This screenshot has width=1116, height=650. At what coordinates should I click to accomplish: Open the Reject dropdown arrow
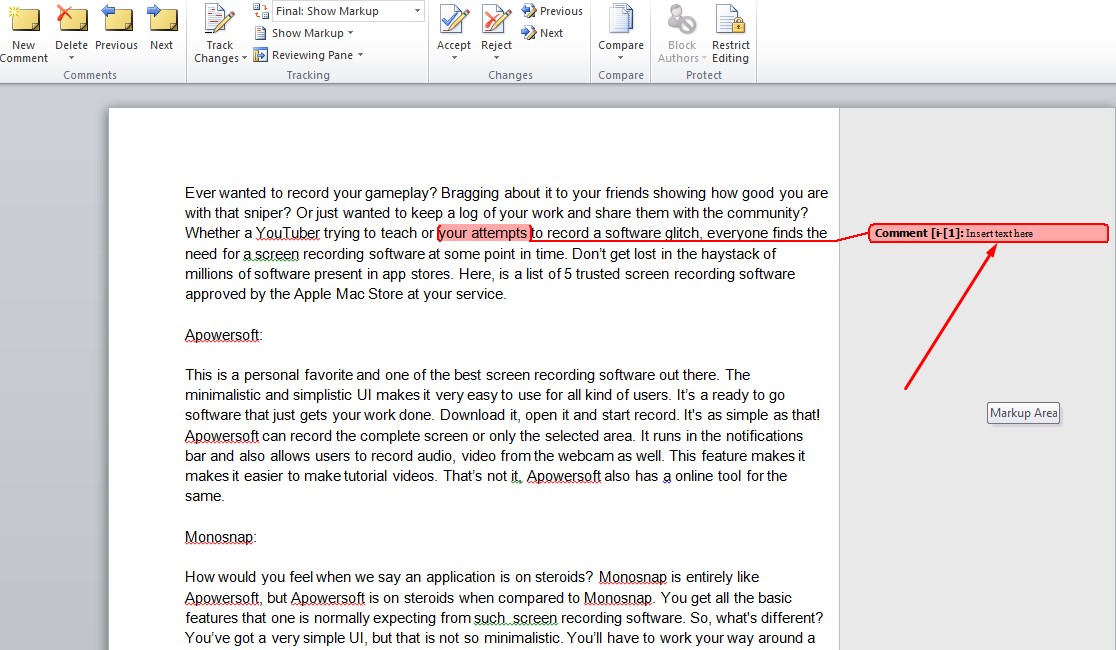496,58
